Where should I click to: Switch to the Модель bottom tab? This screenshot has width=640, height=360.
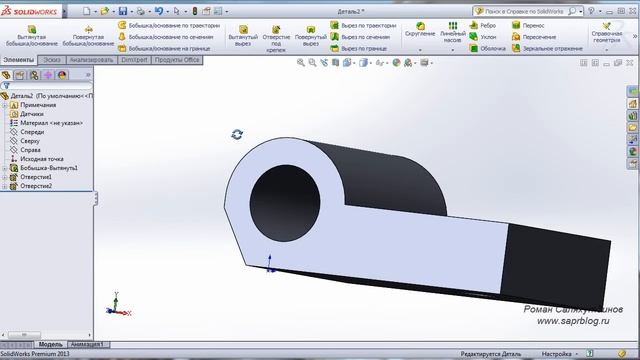(50, 344)
